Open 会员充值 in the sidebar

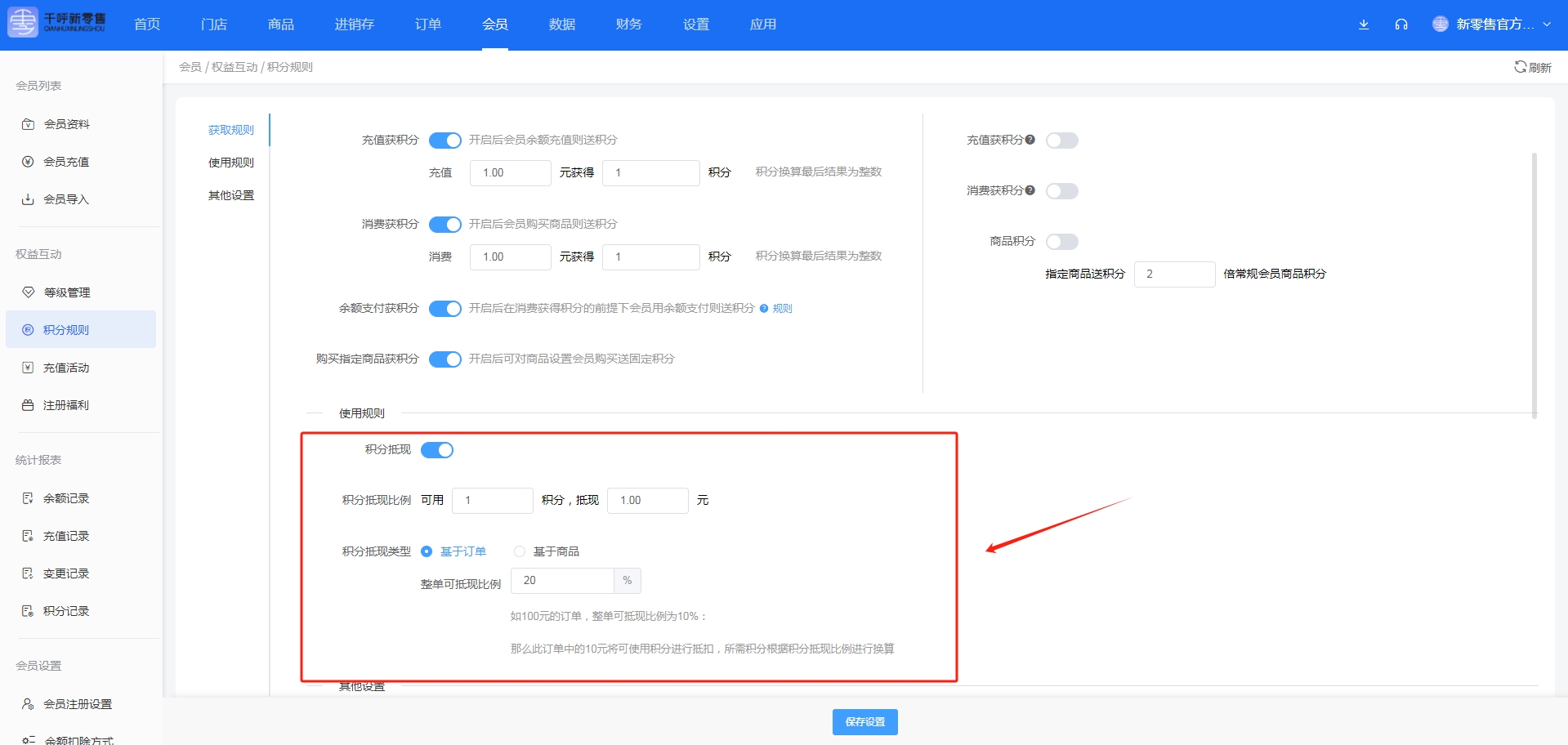click(66, 162)
